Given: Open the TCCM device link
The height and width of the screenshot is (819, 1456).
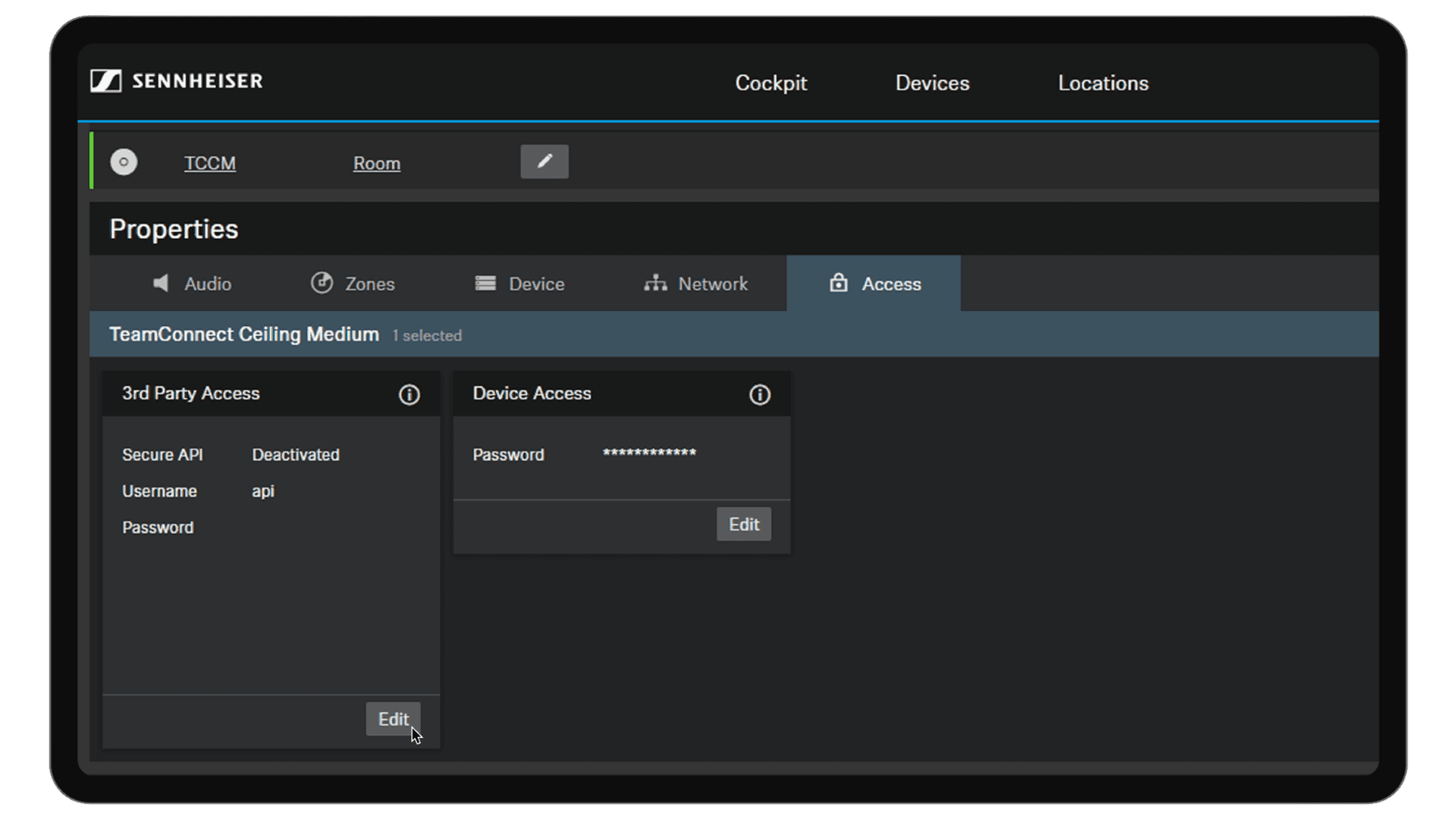Looking at the screenshot, I should [x=210, y=163].
